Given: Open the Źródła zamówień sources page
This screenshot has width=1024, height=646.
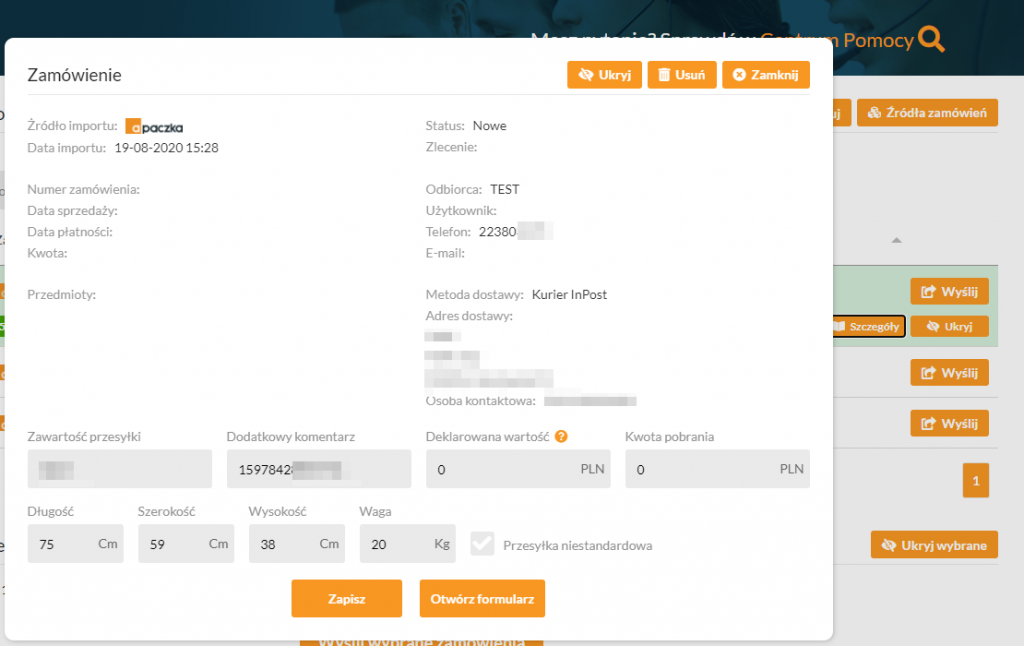Looking at the screenshot, I should point(927,112).
